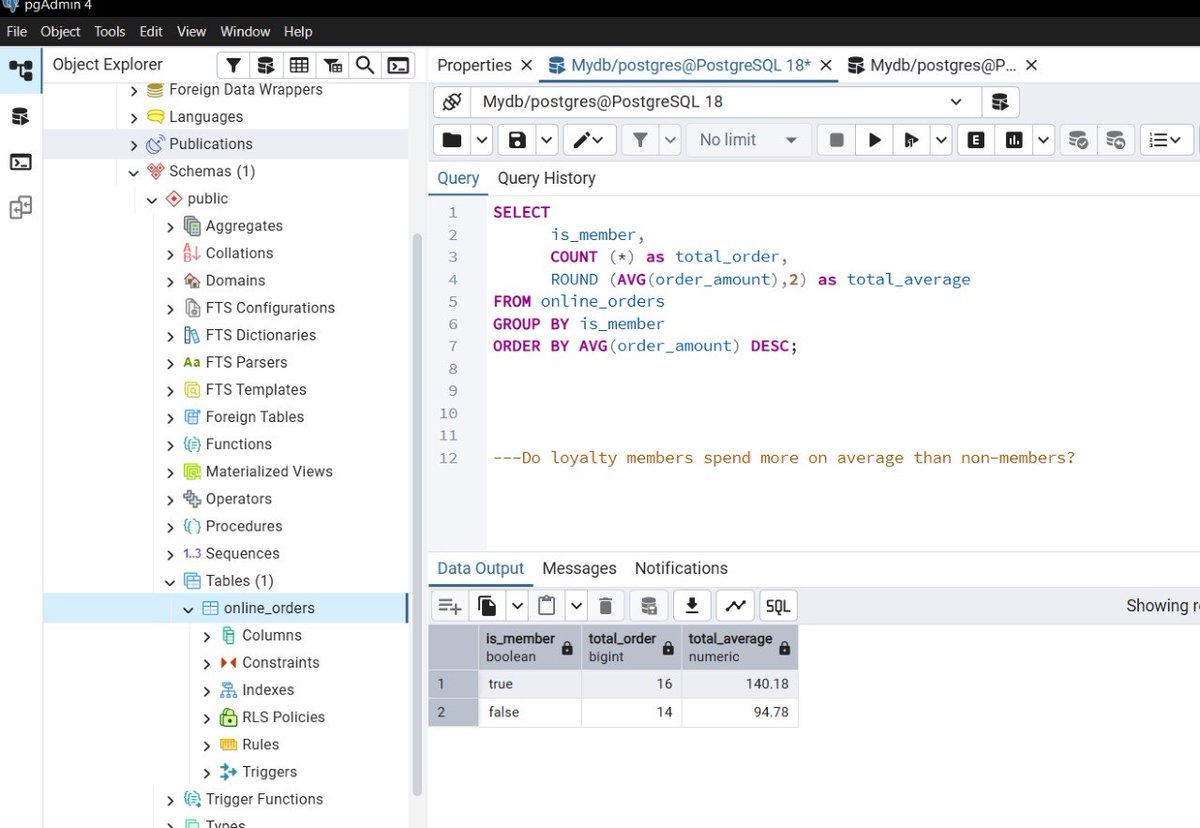1200x828 pixels.
Task: Click the Graph Visualiser icon
Action: pos(735,605)
